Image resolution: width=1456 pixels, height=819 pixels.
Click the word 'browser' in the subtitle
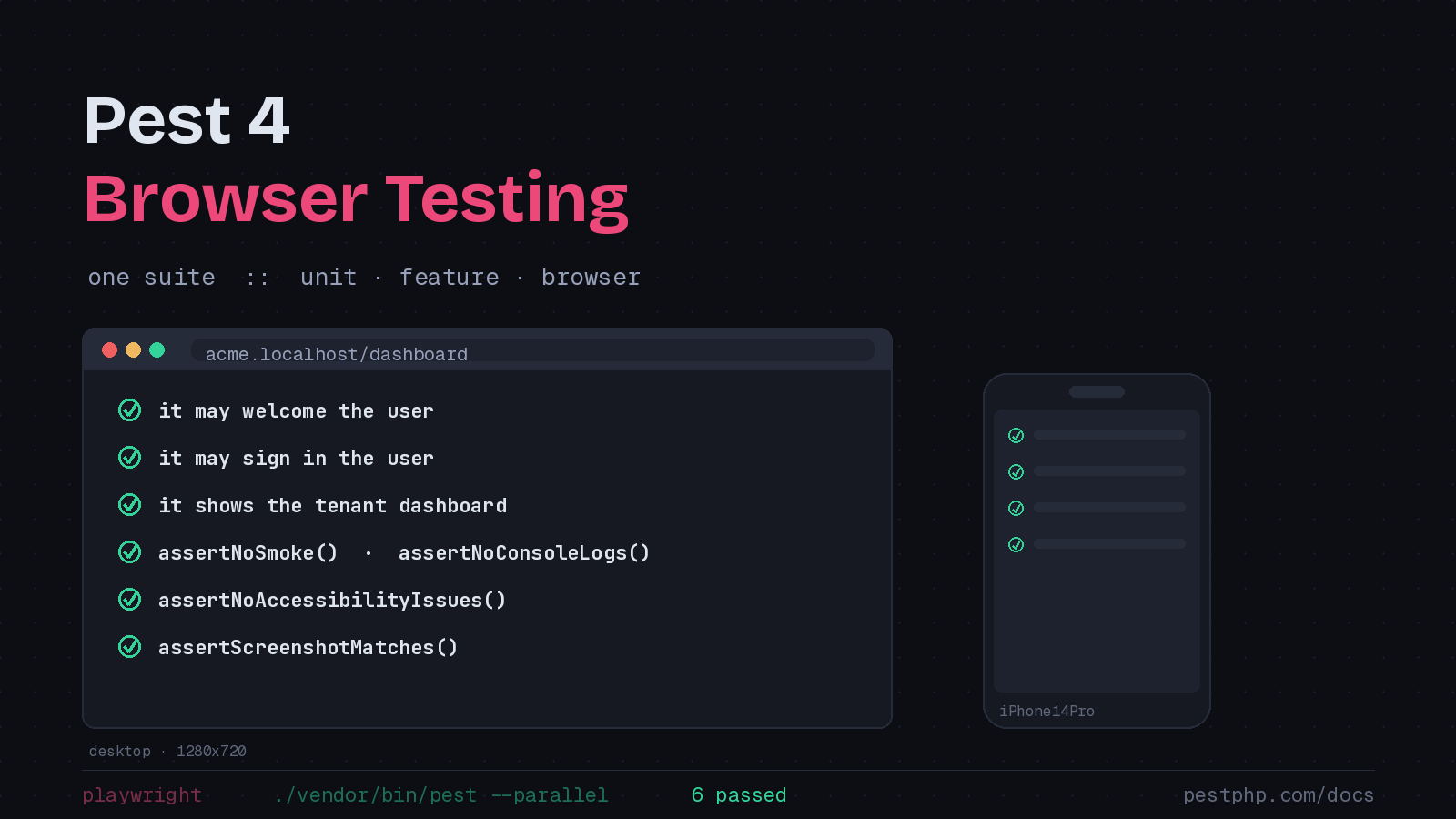coord(591,278)
